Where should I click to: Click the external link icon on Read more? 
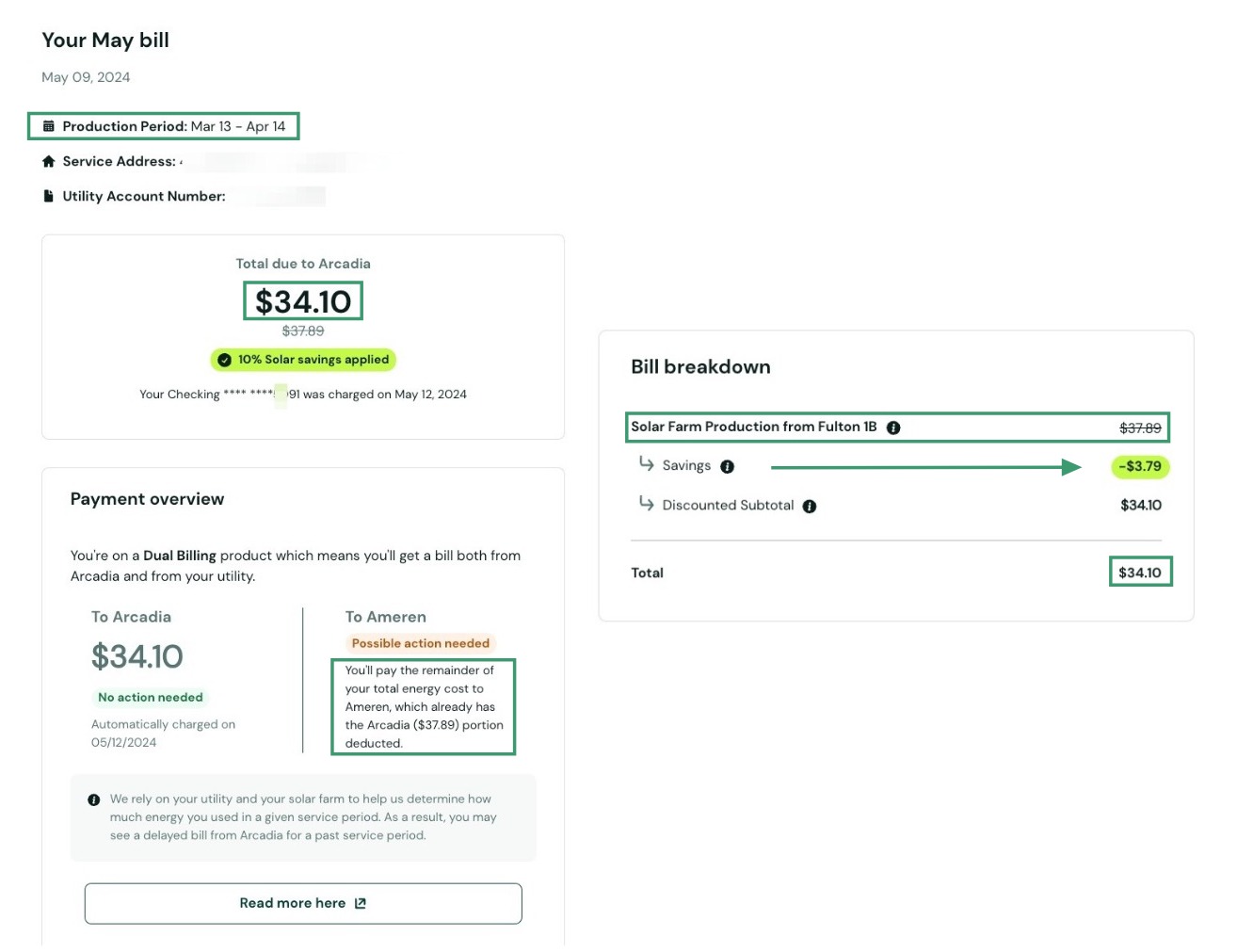tap(361, 903)
